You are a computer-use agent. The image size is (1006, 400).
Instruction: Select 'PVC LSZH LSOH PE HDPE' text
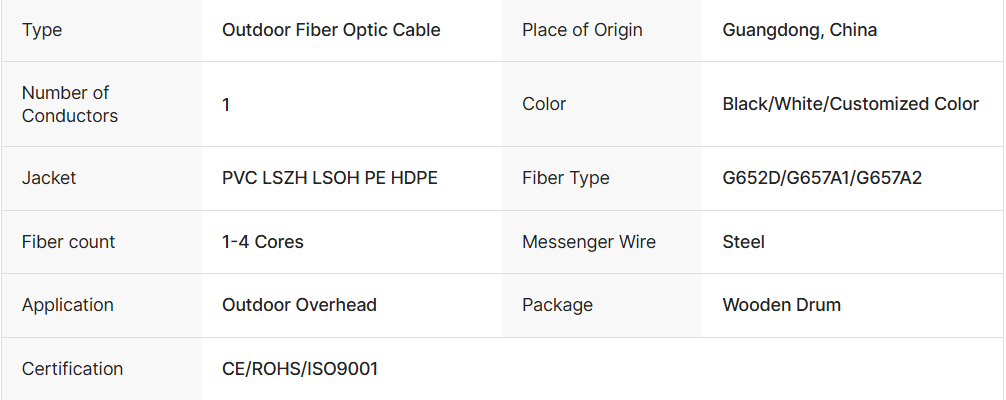[330, 178]
